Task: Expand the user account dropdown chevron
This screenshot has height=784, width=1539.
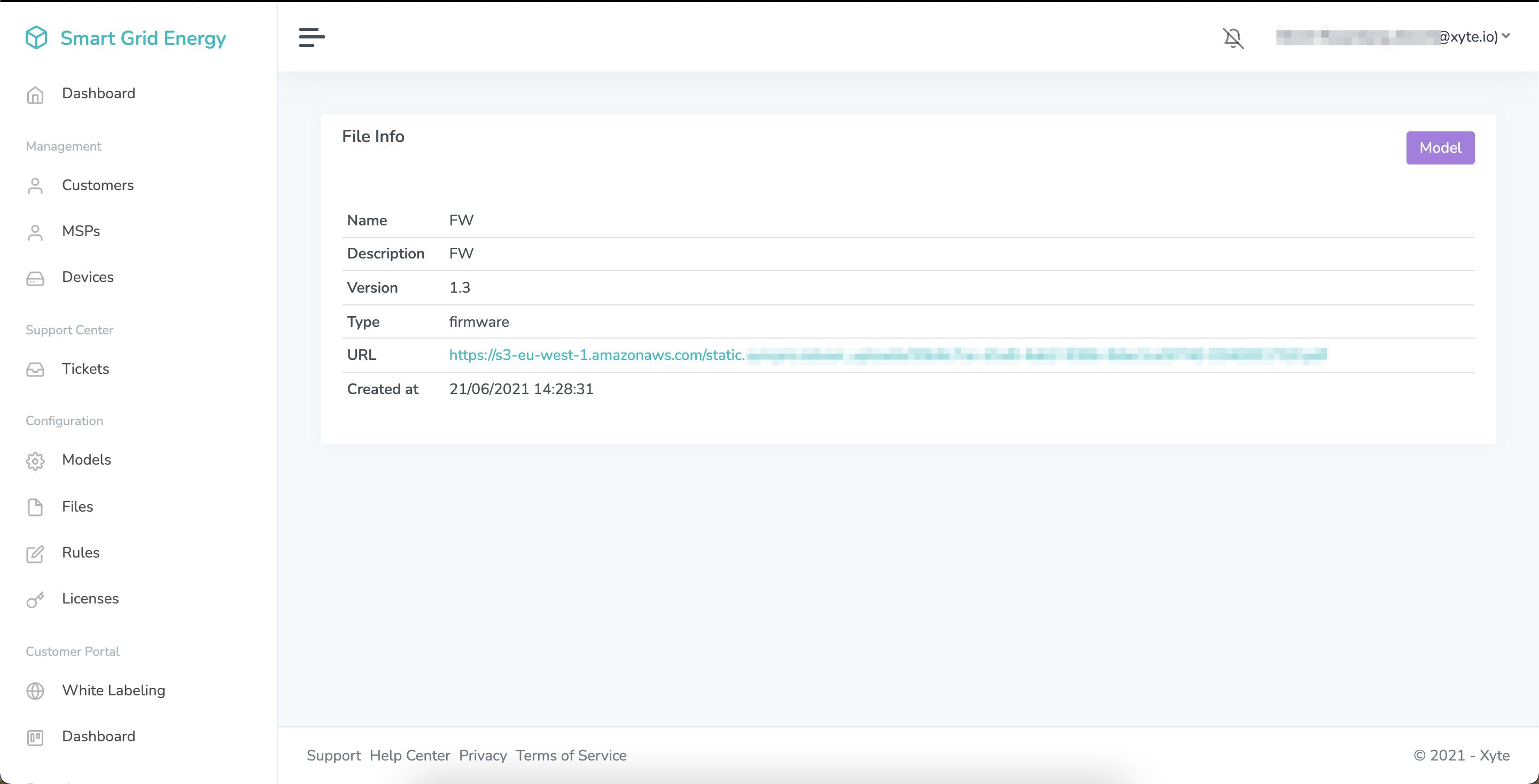Action: click(x=1506, y=36)
